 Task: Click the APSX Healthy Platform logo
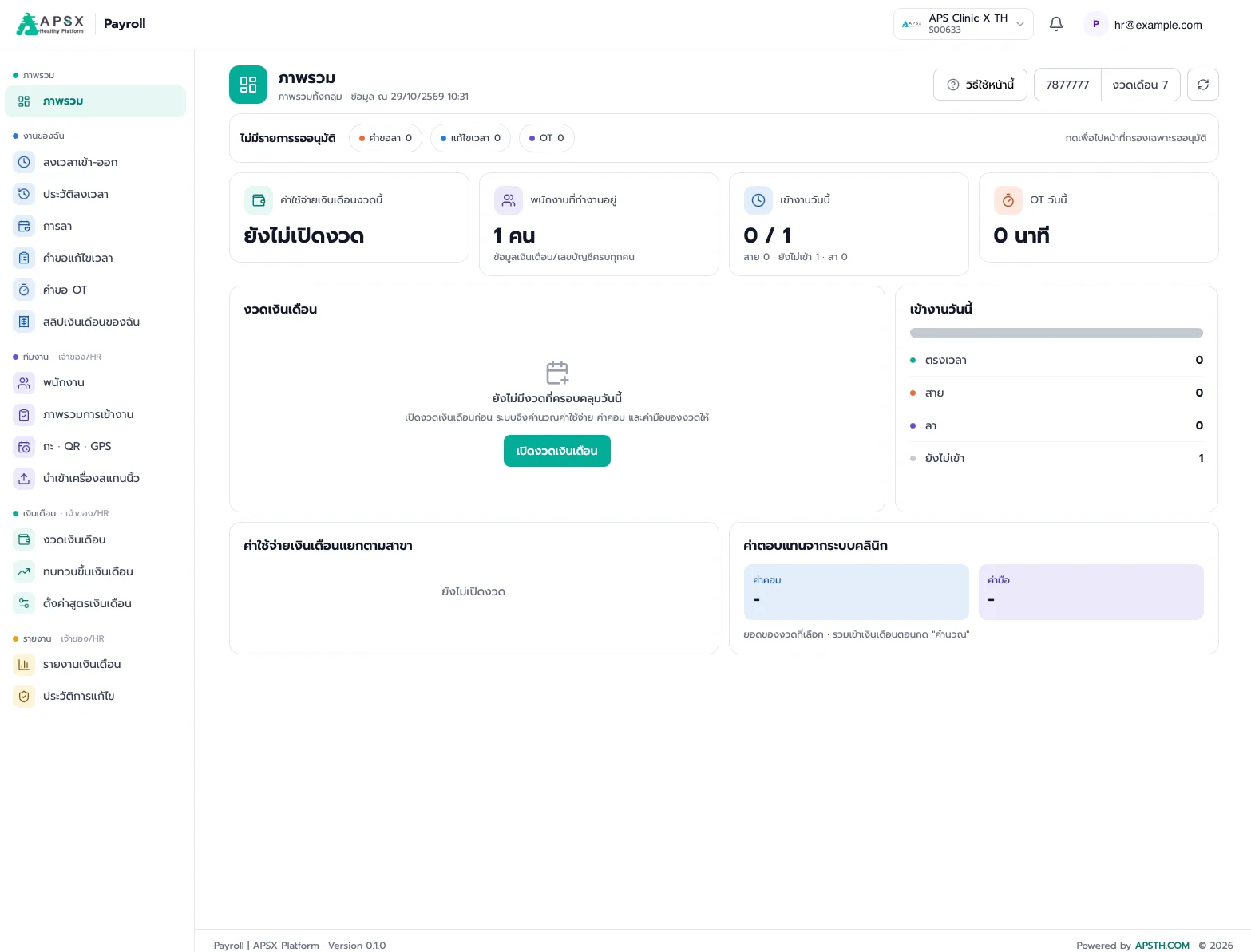tap(49, 24)
